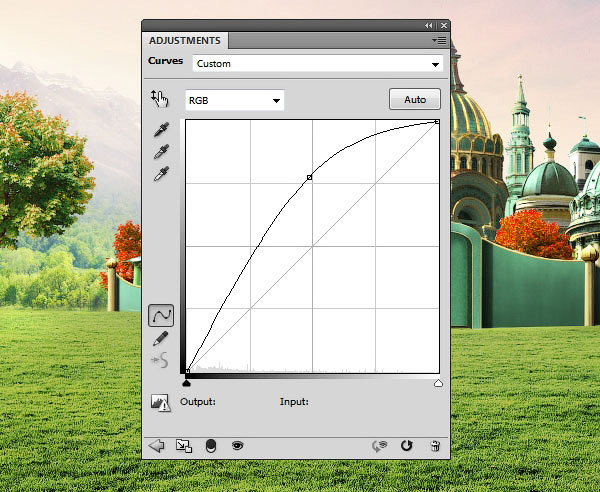Select the on-image targeted adjustment hand tool
Image resolution: width=600 pixels, height=492 pixels.
pos(160,99)
